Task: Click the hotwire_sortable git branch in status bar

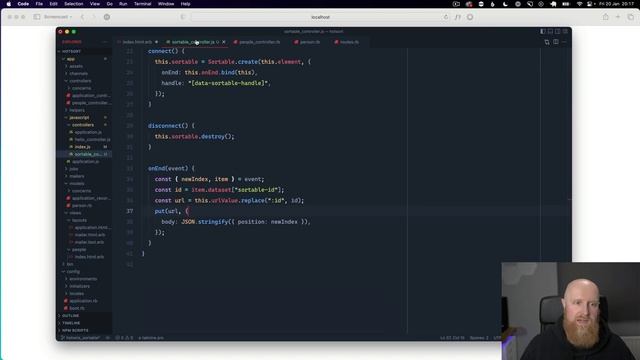Action: pos(80,338)
